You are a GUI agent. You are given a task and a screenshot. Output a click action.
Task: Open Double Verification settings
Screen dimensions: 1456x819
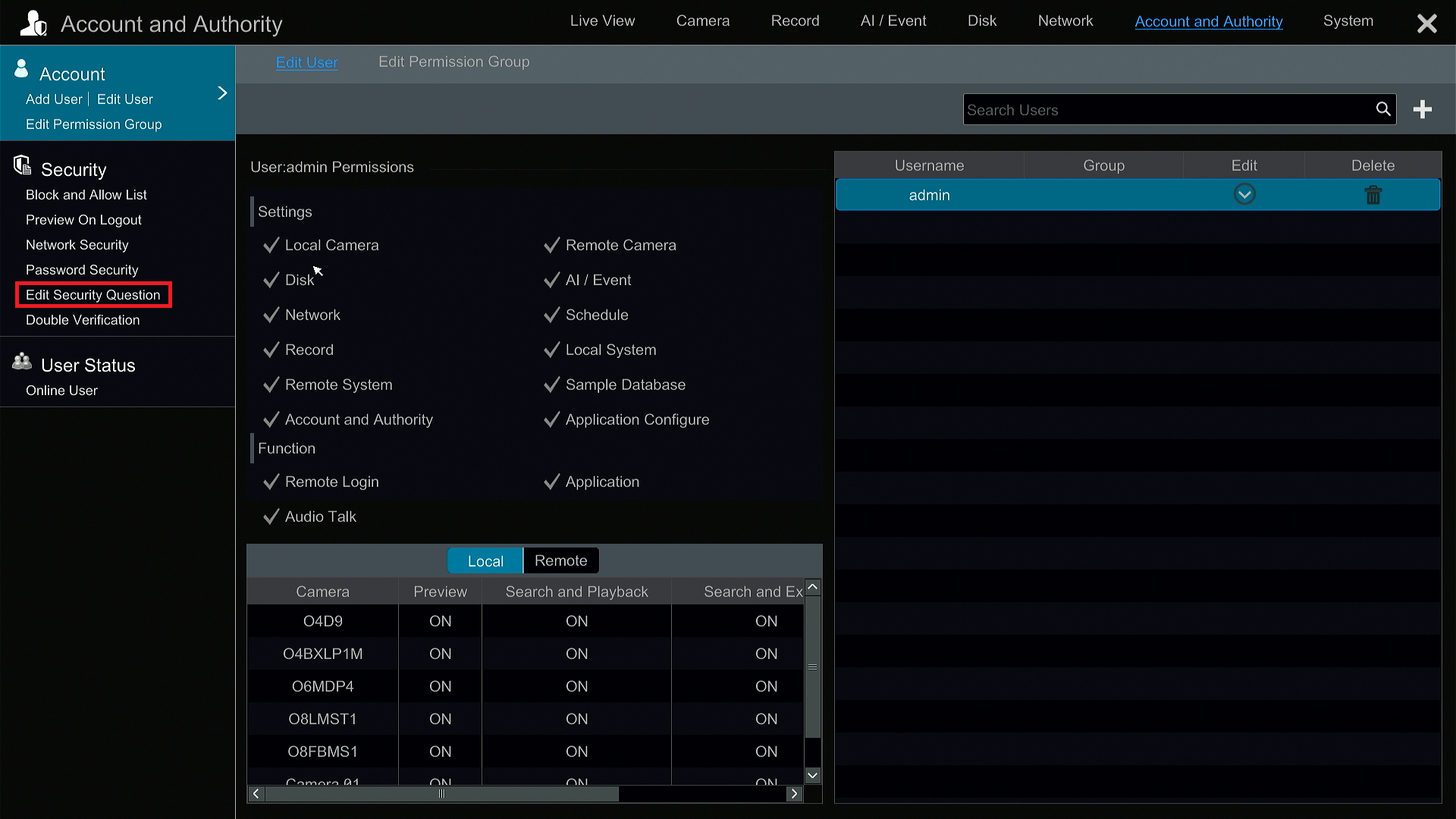83,320
